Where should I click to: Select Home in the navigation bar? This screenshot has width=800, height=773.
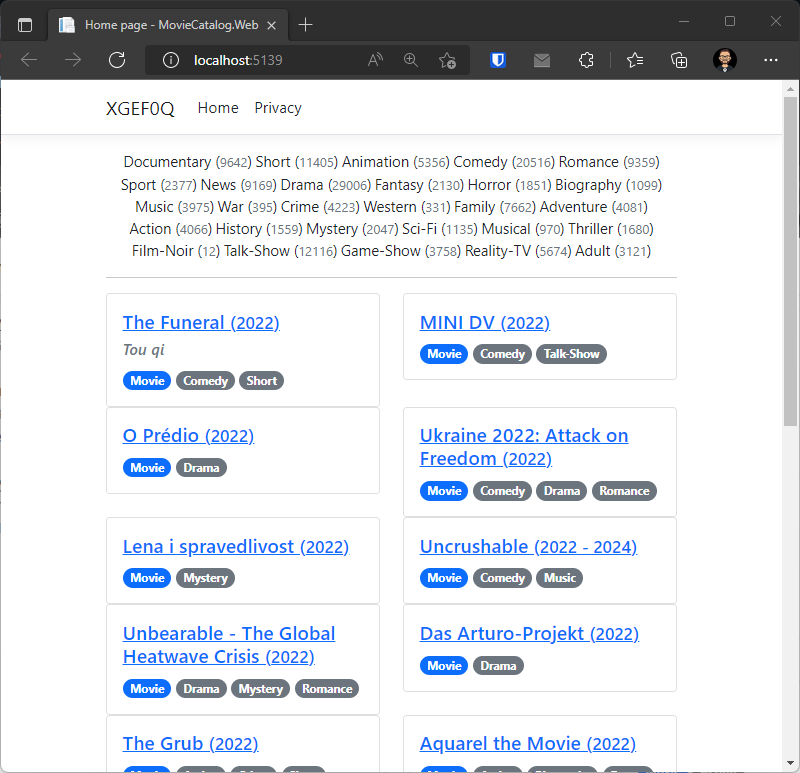218,108
